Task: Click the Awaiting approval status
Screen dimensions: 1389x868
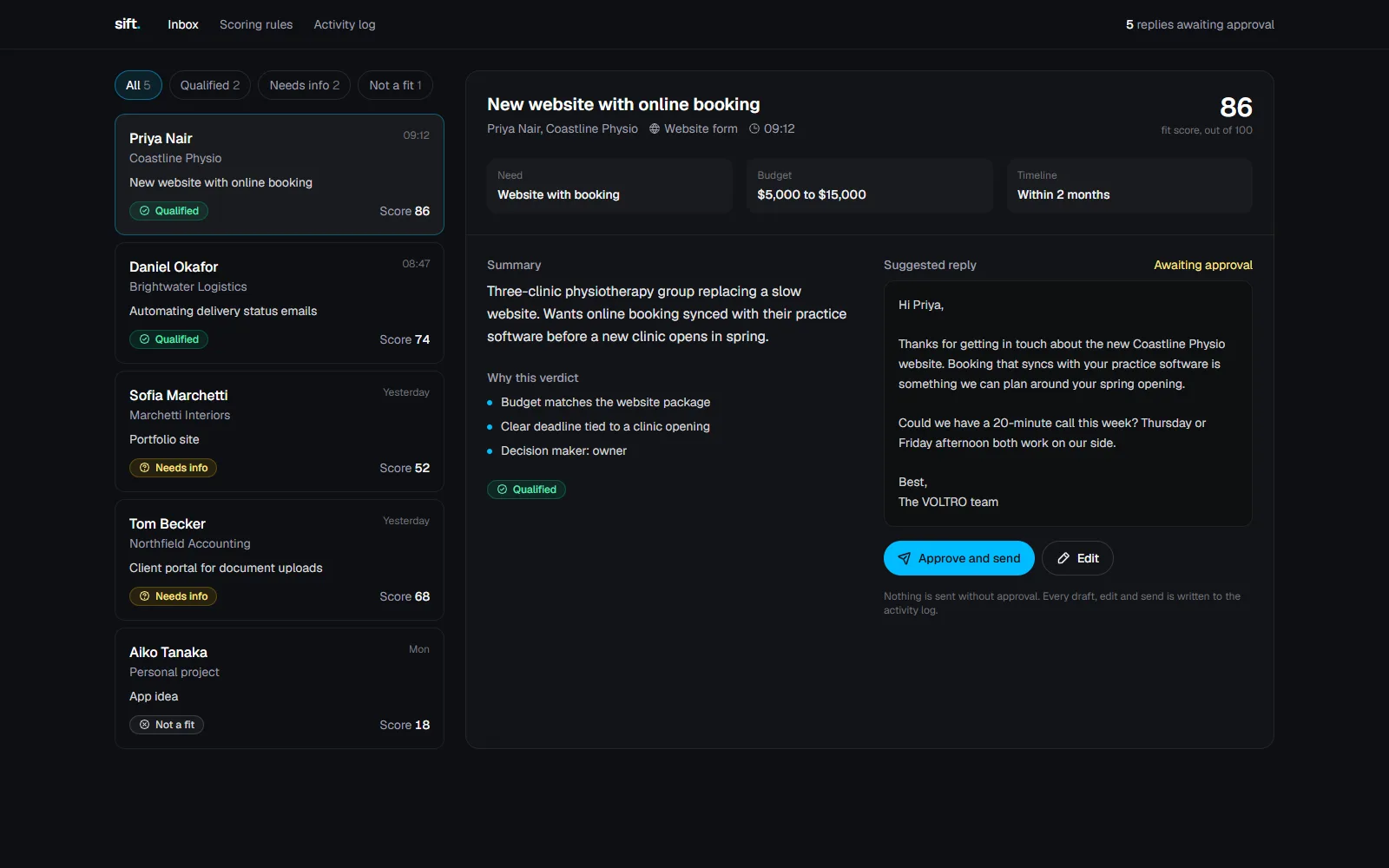Action: (1203, 265)
